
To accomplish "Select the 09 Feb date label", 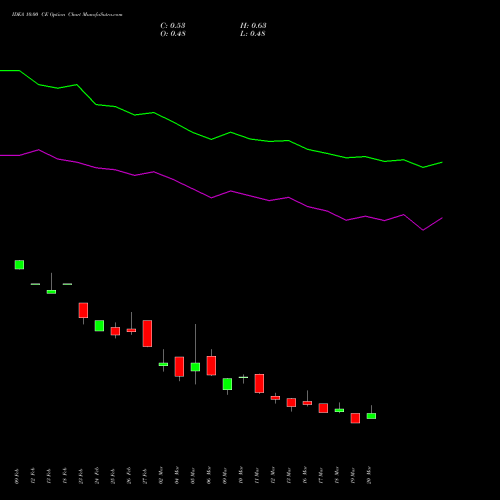I will 17,476.
